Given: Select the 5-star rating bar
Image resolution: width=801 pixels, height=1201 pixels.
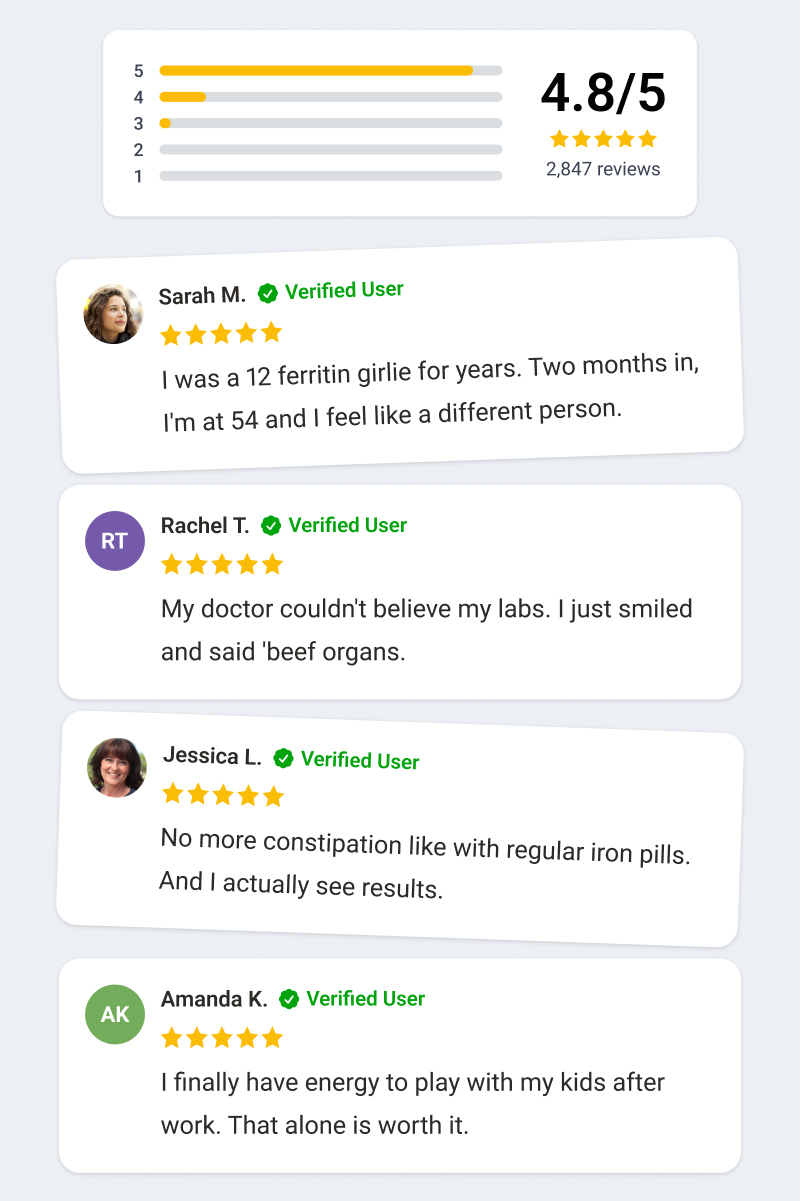Looking at the screenshot, I should click(x=330, y=71).
